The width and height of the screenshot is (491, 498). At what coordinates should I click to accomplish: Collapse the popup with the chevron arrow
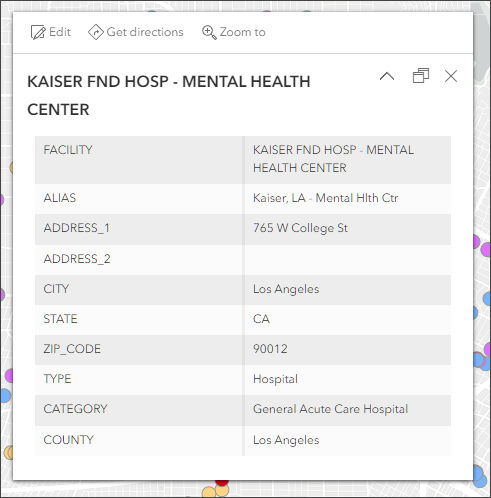387,76
